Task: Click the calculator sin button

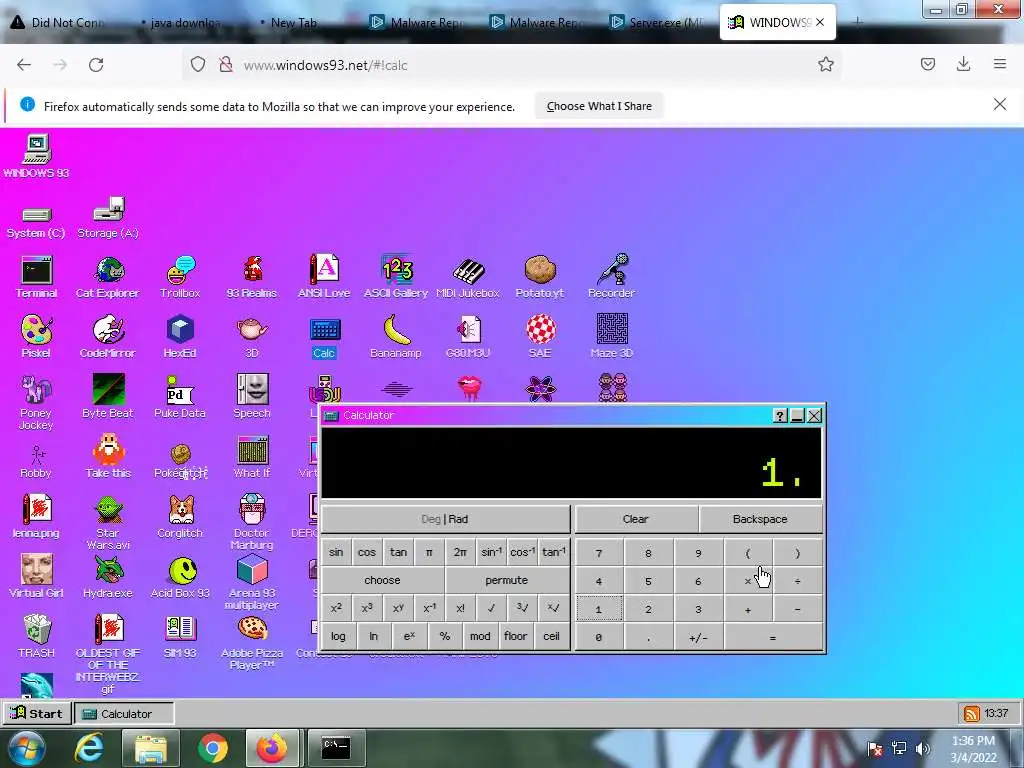Action: click(x=336, y=552)
